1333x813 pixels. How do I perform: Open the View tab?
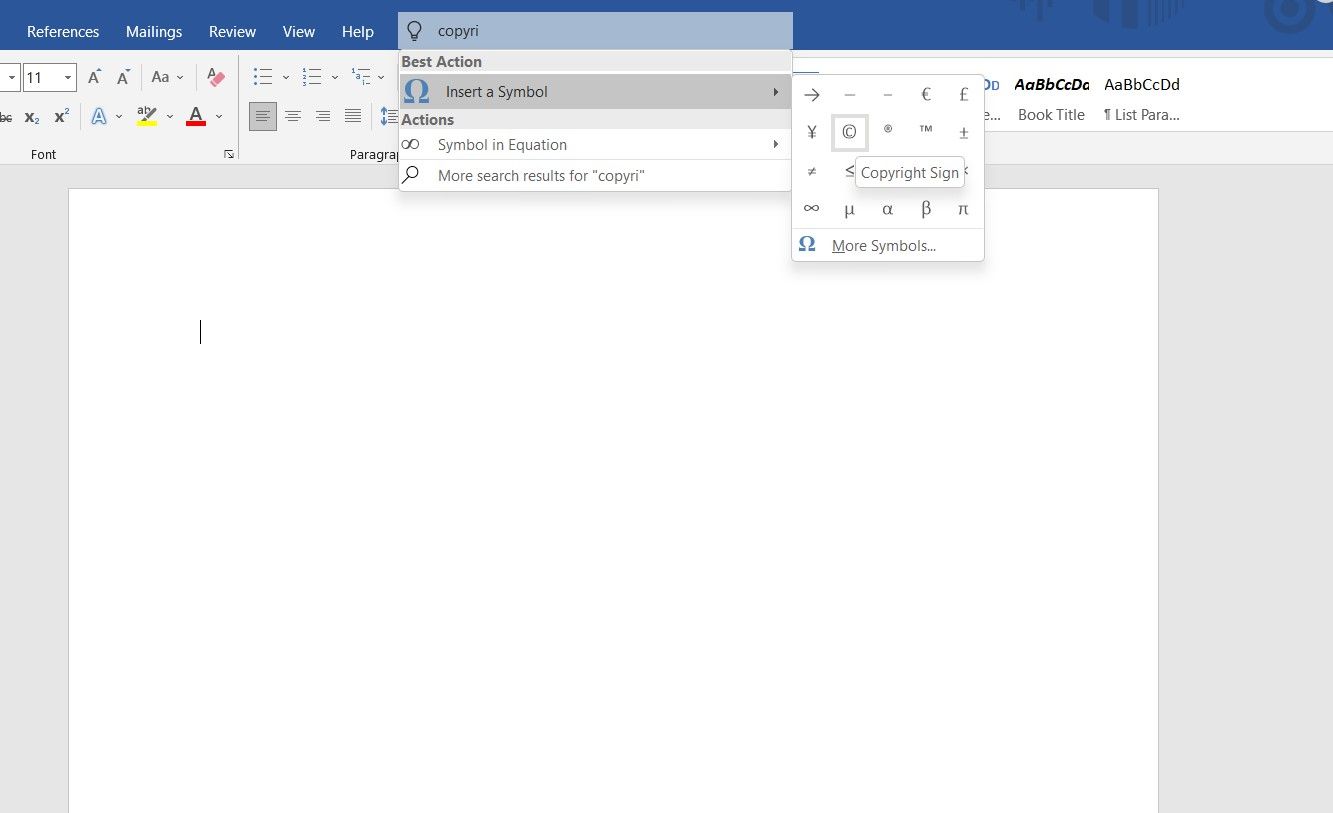(x=299, y=31)
